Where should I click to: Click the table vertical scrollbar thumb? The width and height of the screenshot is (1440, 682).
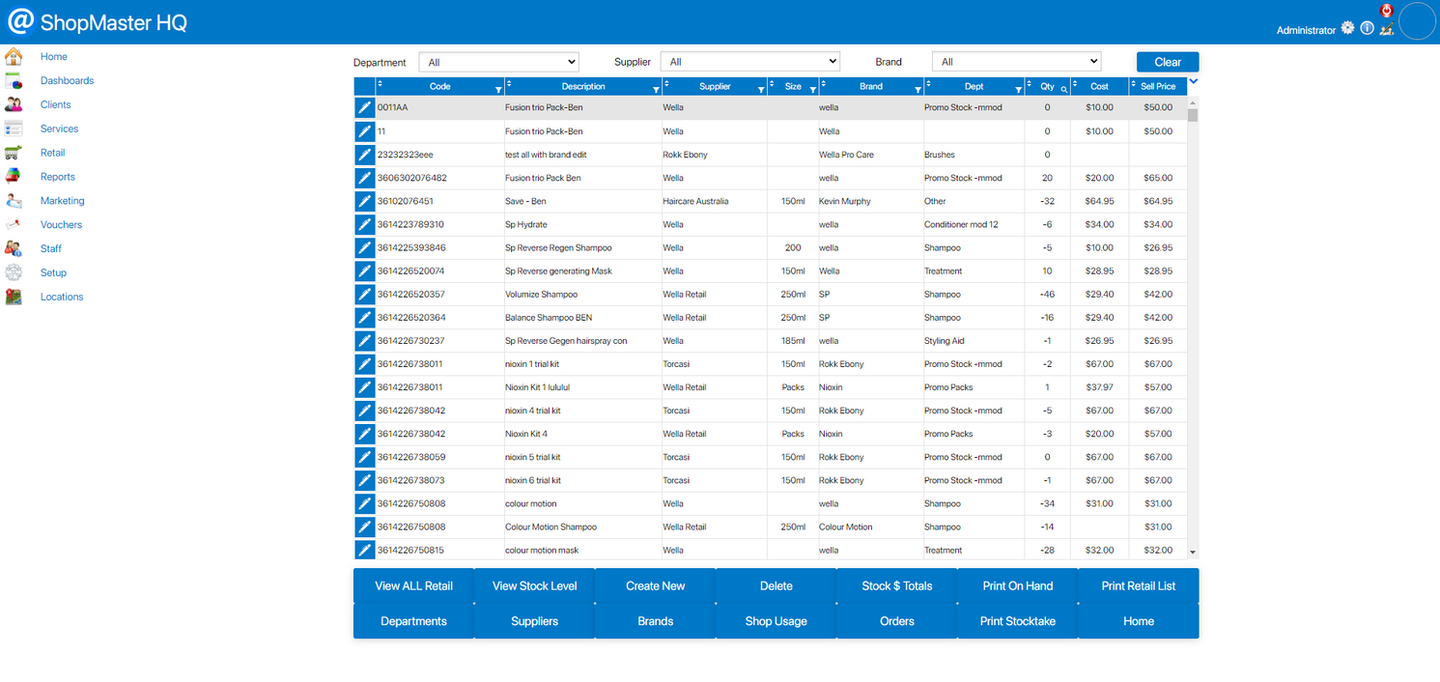(1192, 114)
